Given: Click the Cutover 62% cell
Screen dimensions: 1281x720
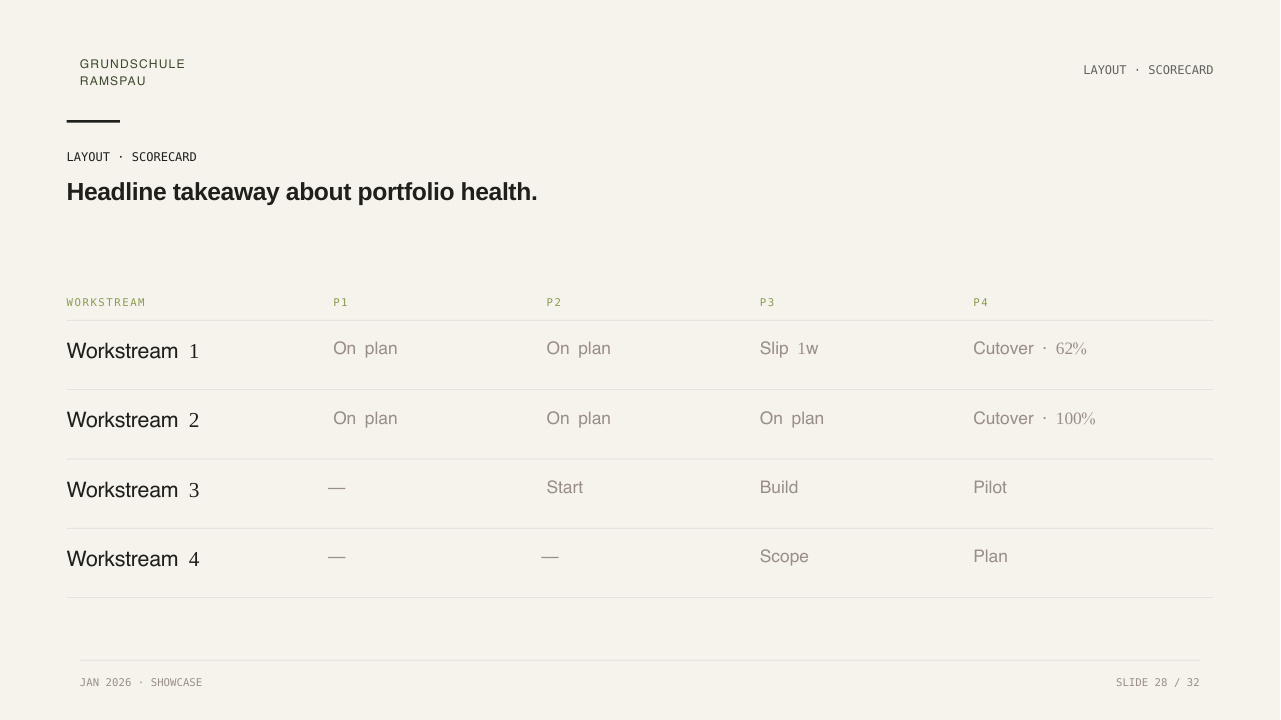Looking at the screenshot, I should (x=1030, y=348).
